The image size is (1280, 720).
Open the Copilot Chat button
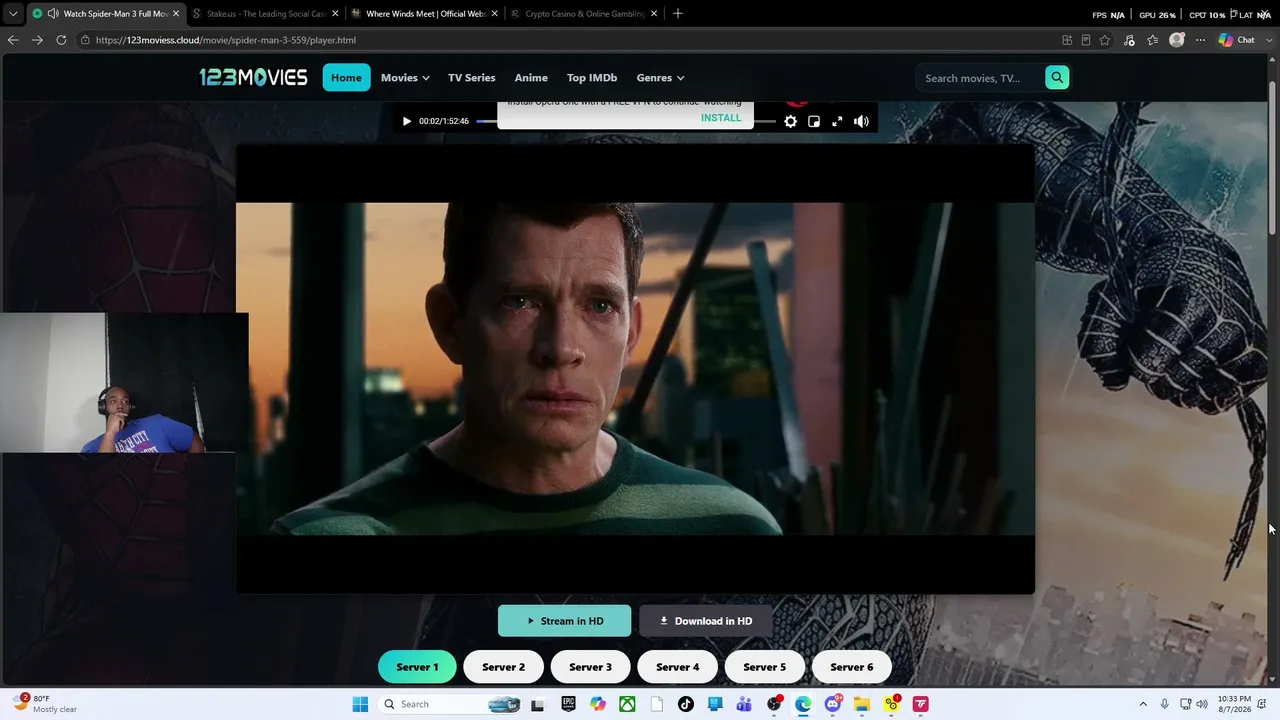pyautogui.click(x=1236, y=40)
